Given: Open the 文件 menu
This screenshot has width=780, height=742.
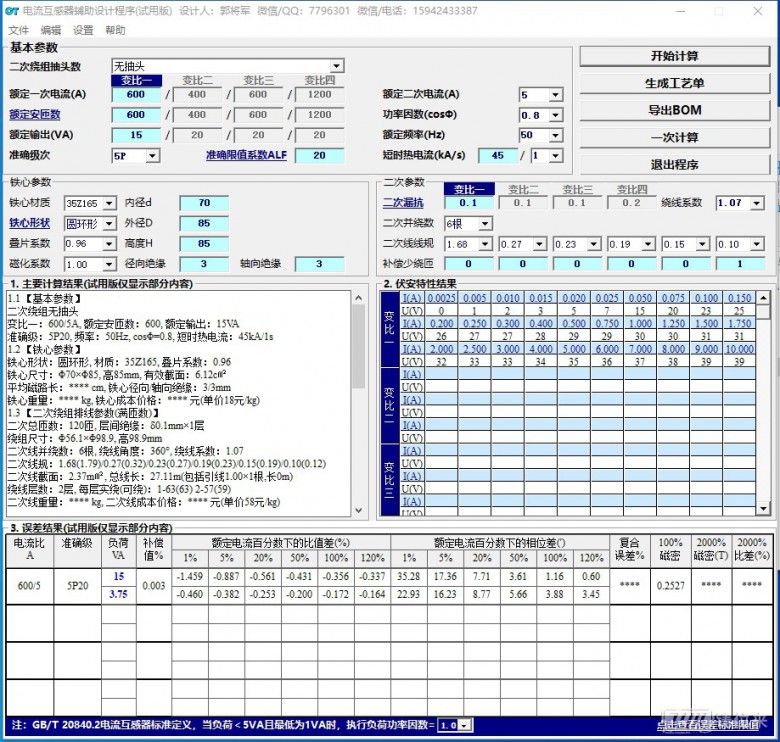Looking at the screenshot, I should [x=19, y=30].
